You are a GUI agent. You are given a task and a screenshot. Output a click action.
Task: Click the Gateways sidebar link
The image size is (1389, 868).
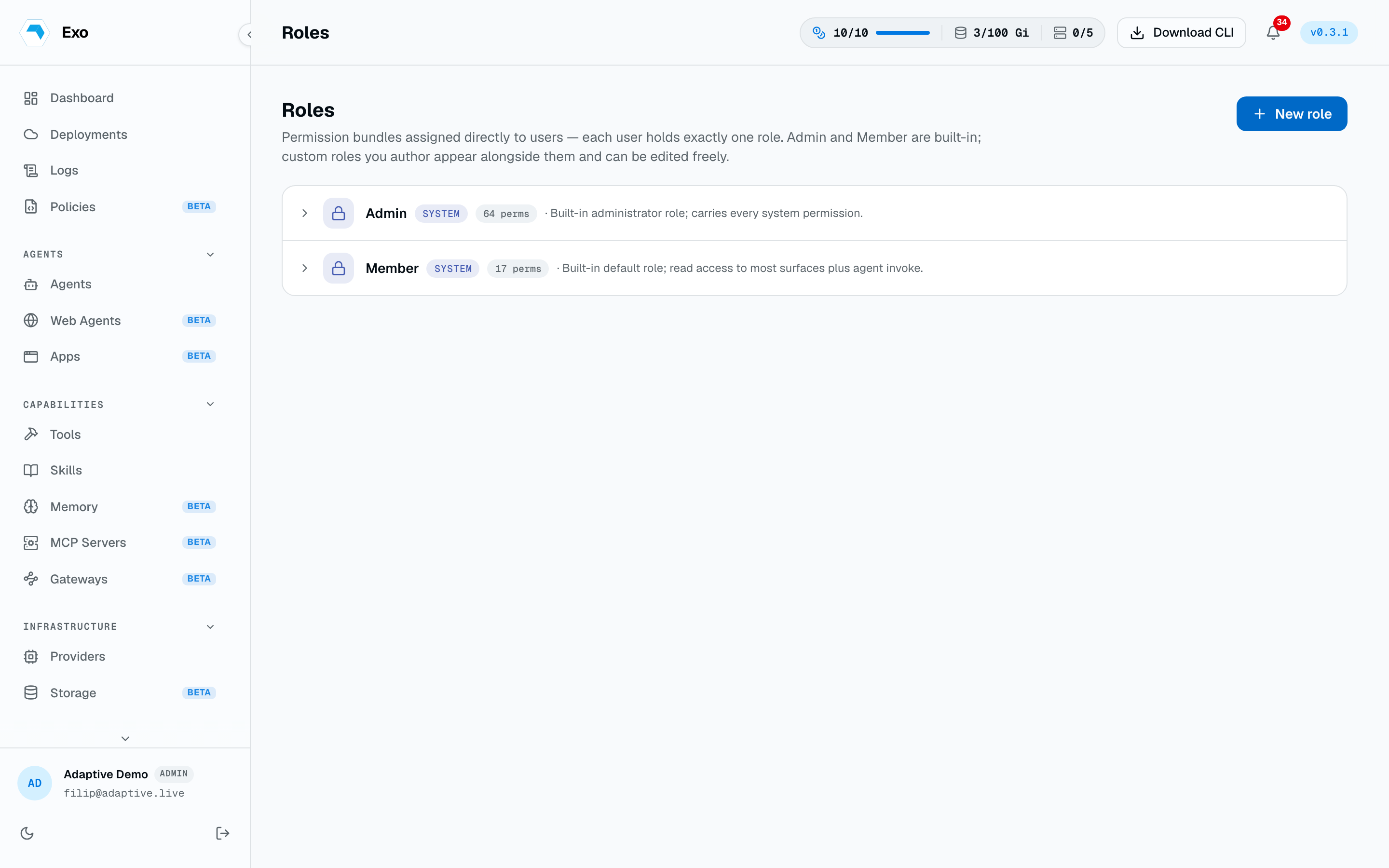pyautogui.click(x=120, y=579)
